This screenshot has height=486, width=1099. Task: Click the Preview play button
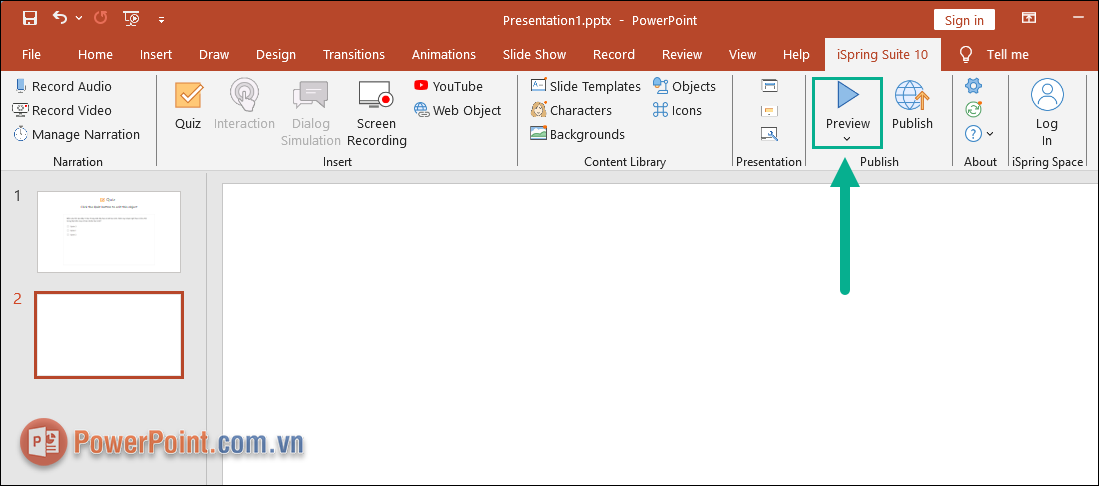coord(847,107)
